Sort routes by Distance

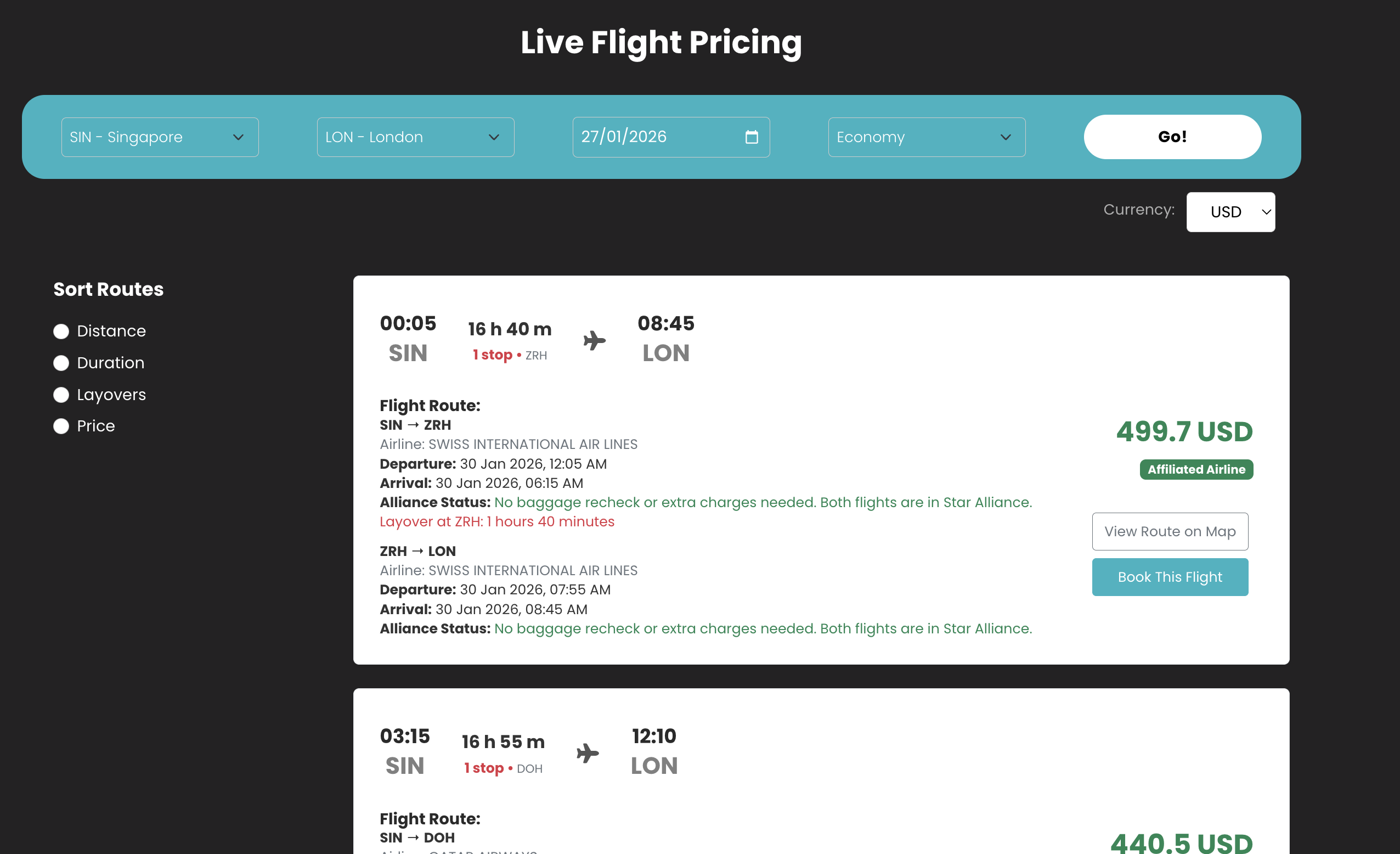tap(61, 332)
